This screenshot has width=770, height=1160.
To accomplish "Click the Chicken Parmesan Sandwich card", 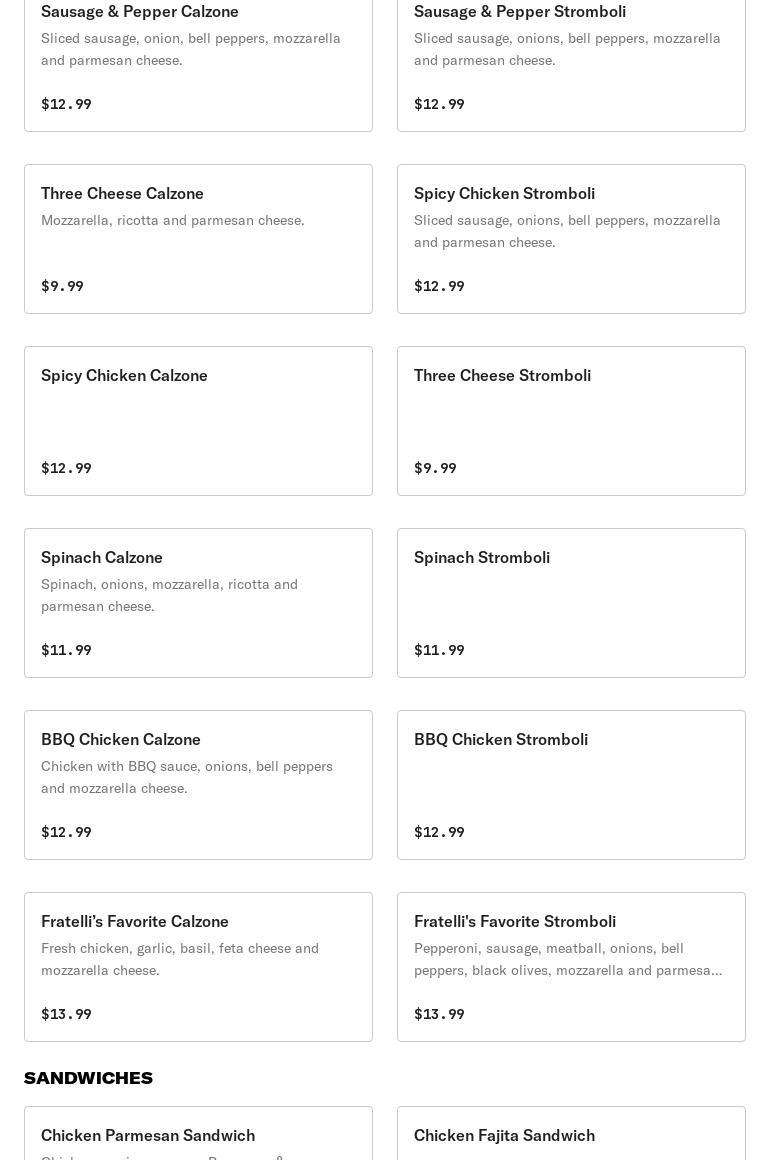I will click(x=198, y=1135).
